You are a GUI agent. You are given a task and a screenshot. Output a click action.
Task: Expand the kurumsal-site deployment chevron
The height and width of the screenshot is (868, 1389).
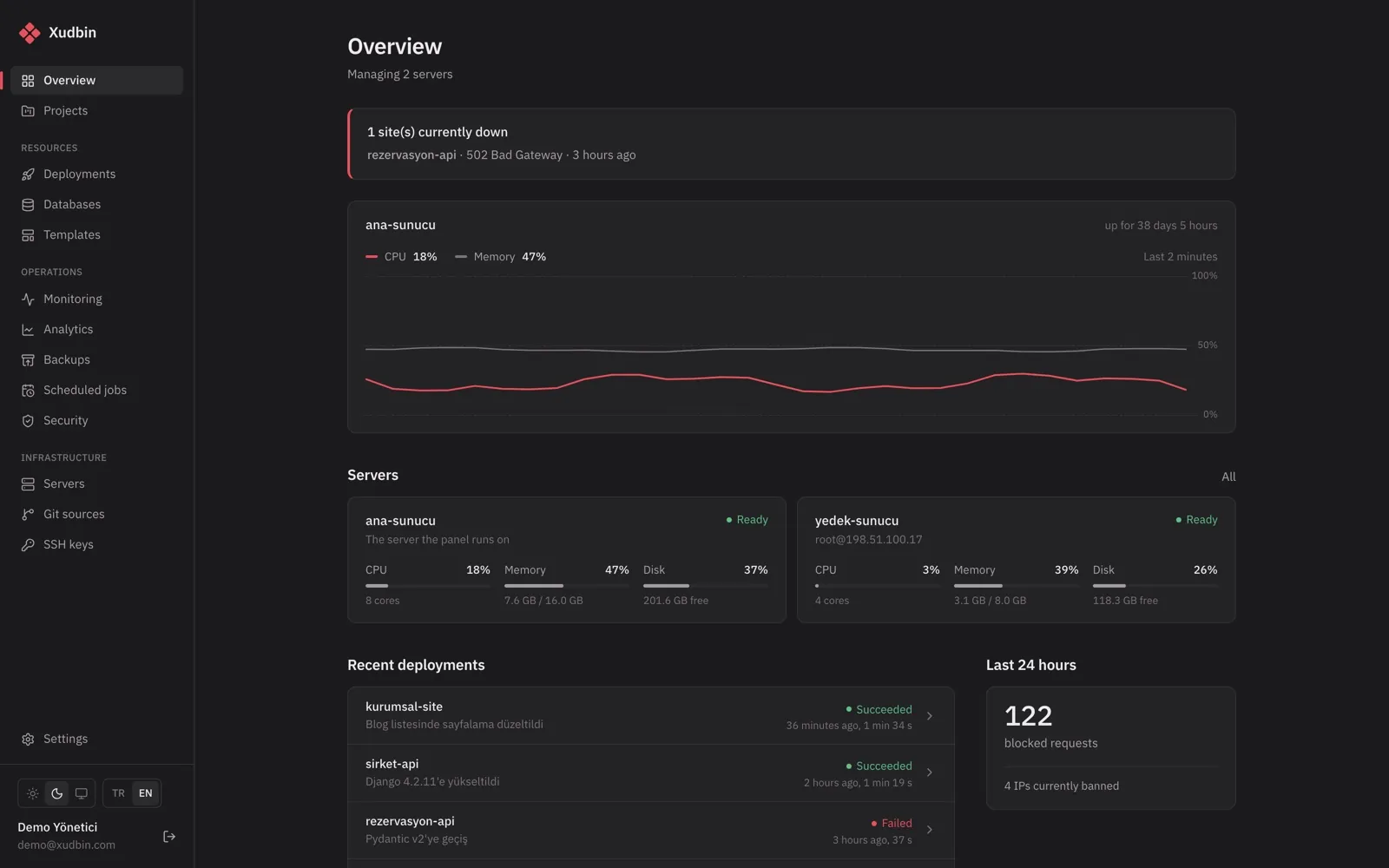pyautogui.click(x=930, y=716)
